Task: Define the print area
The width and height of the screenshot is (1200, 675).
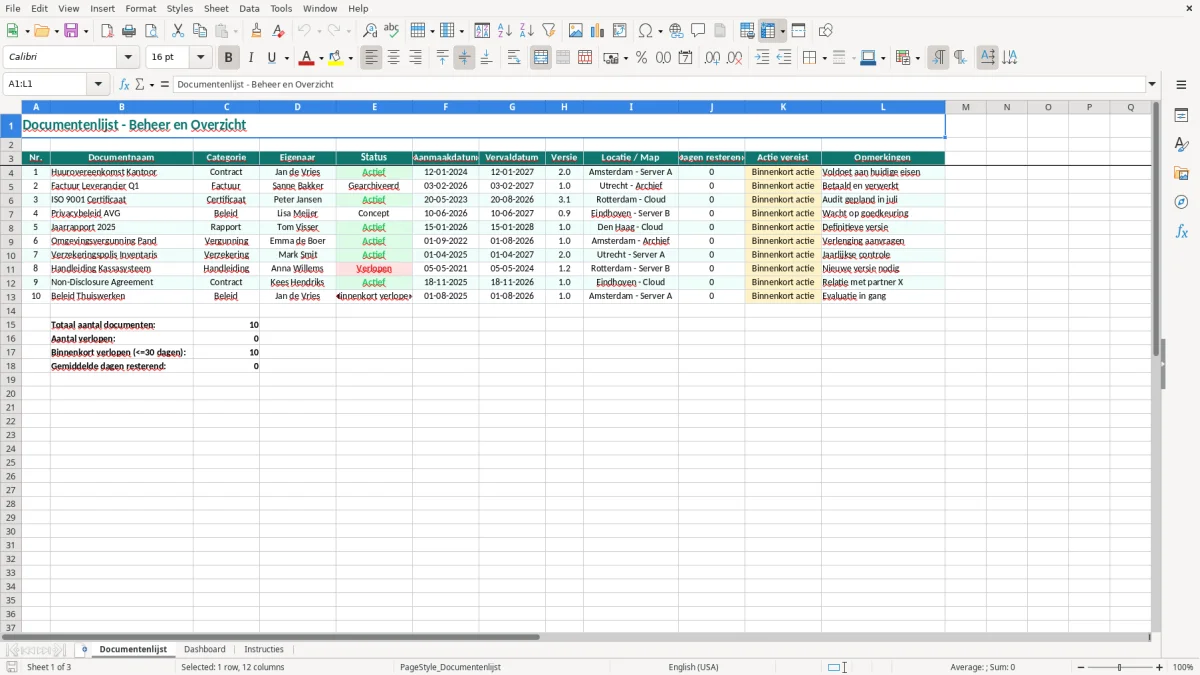Action: (x=747, y=31)
